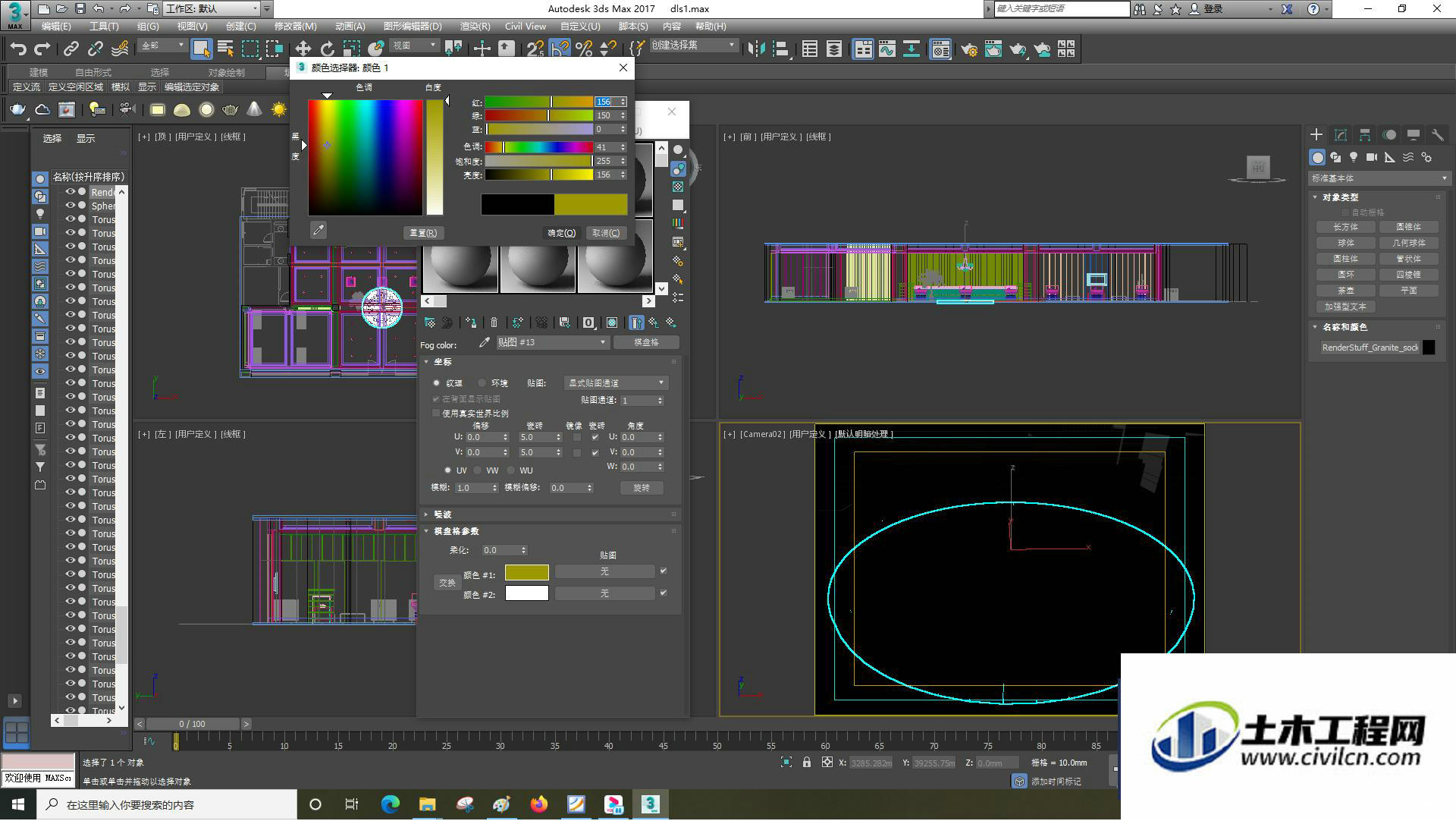Open the 视图 reference coordinate dropdown
The width and height of the screenshot is (1456, 821).
pos(414,46)
